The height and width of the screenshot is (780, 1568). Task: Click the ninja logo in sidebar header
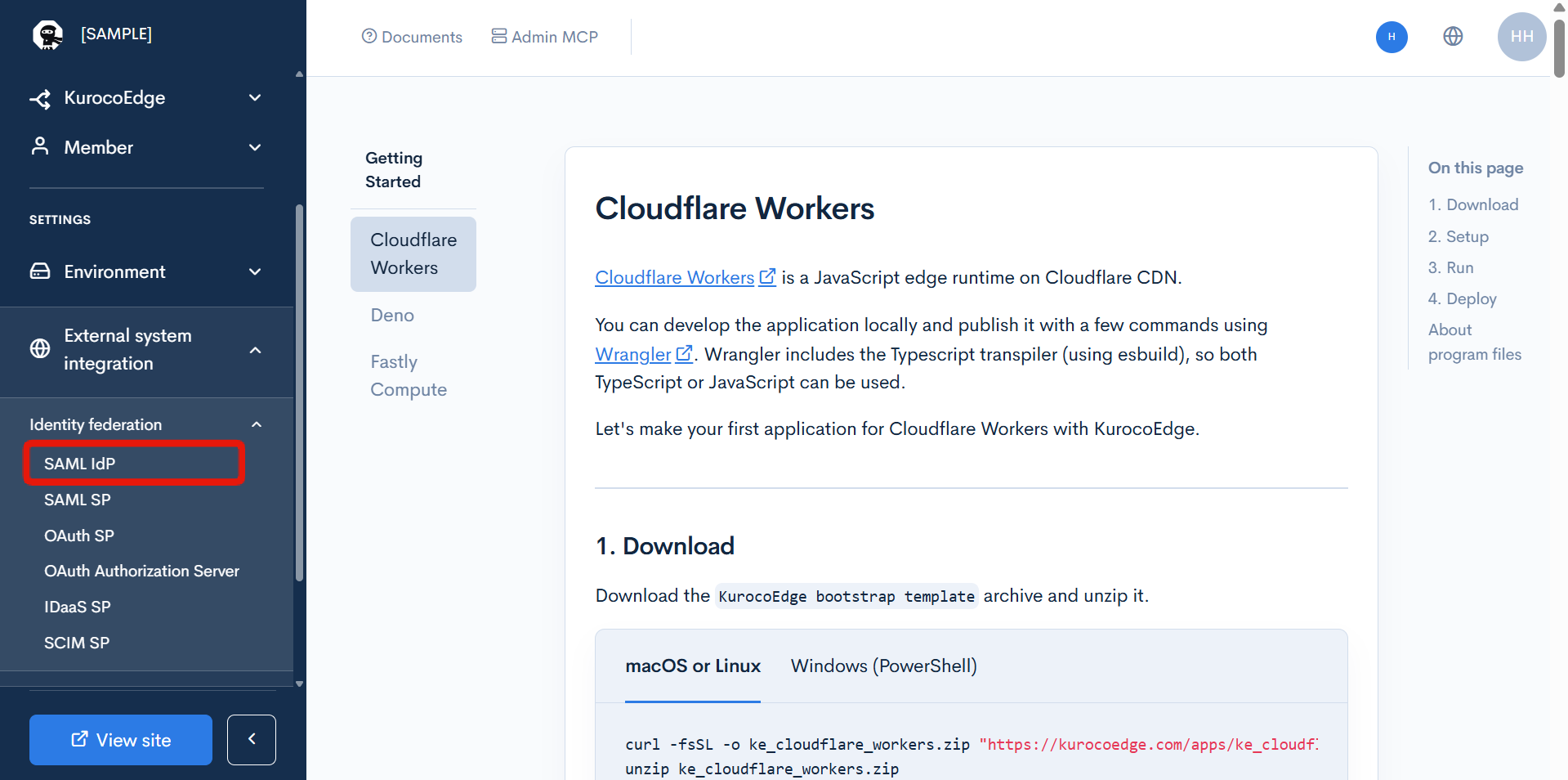[48, 35]
